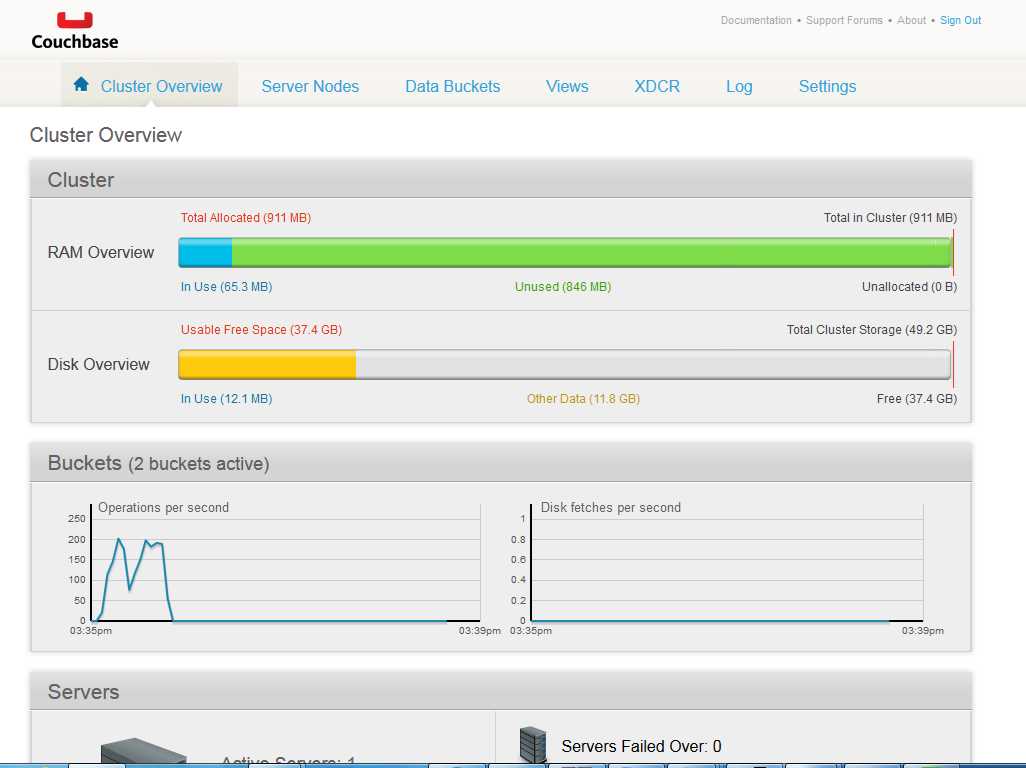Viewport: 1026px width, 768px height.
Task: Go to the Views tab
Action: 567,86
